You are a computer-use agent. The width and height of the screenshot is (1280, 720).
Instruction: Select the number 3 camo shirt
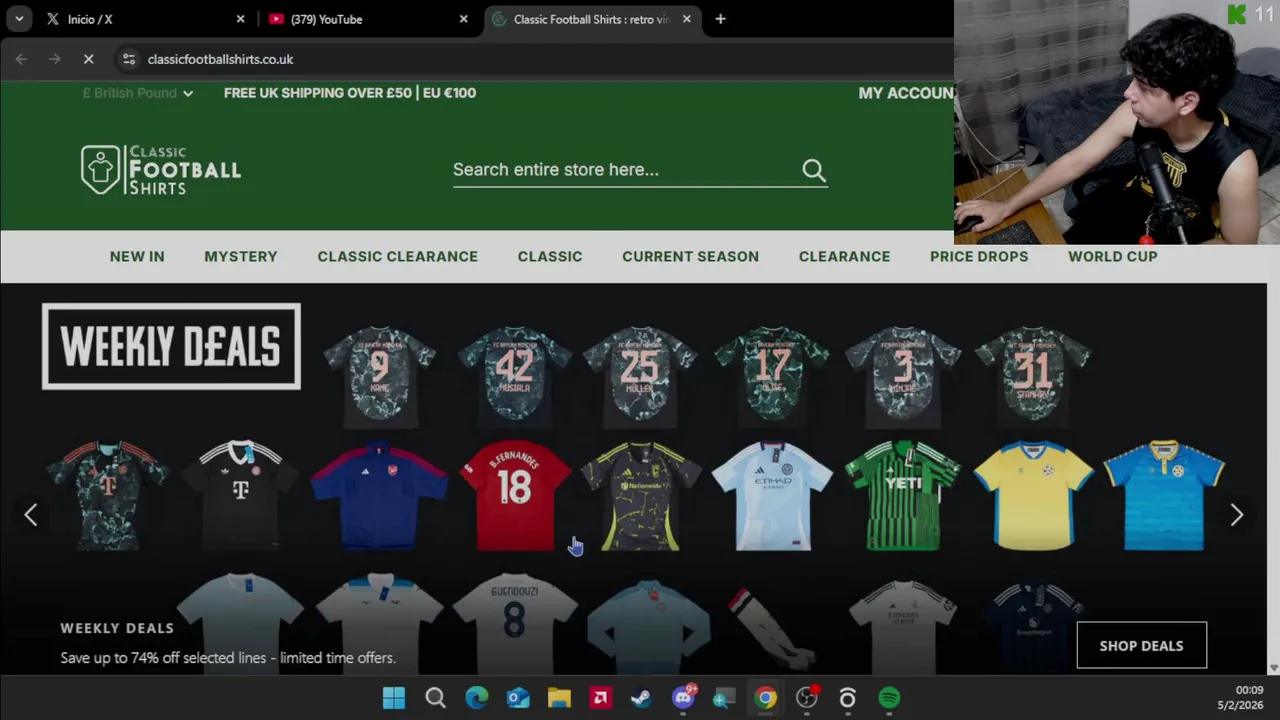[903, 375]
